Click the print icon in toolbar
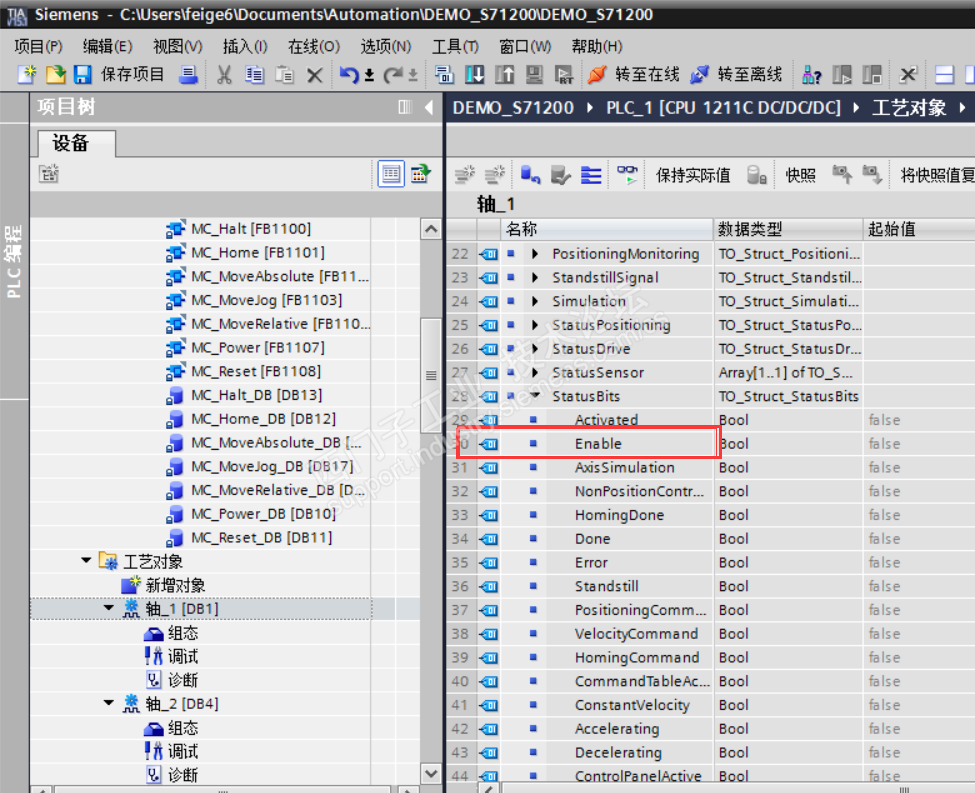This screenshot has height=793, width=975. pyautogui.click(x=188, y=75)
